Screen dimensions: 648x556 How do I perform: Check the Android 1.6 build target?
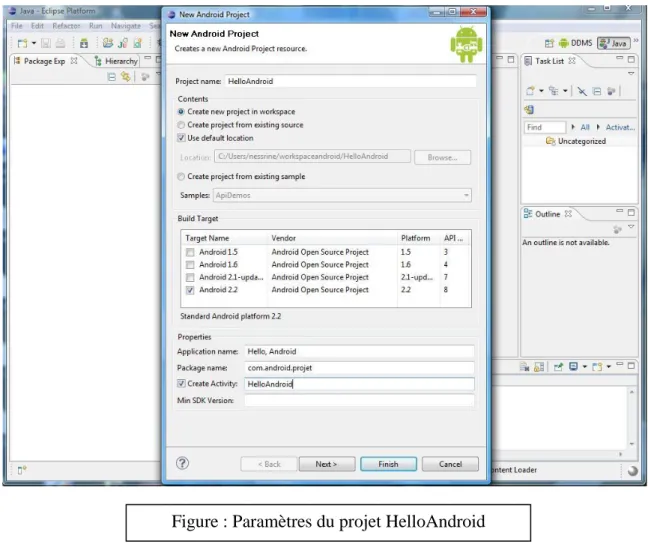coord(190,265)
